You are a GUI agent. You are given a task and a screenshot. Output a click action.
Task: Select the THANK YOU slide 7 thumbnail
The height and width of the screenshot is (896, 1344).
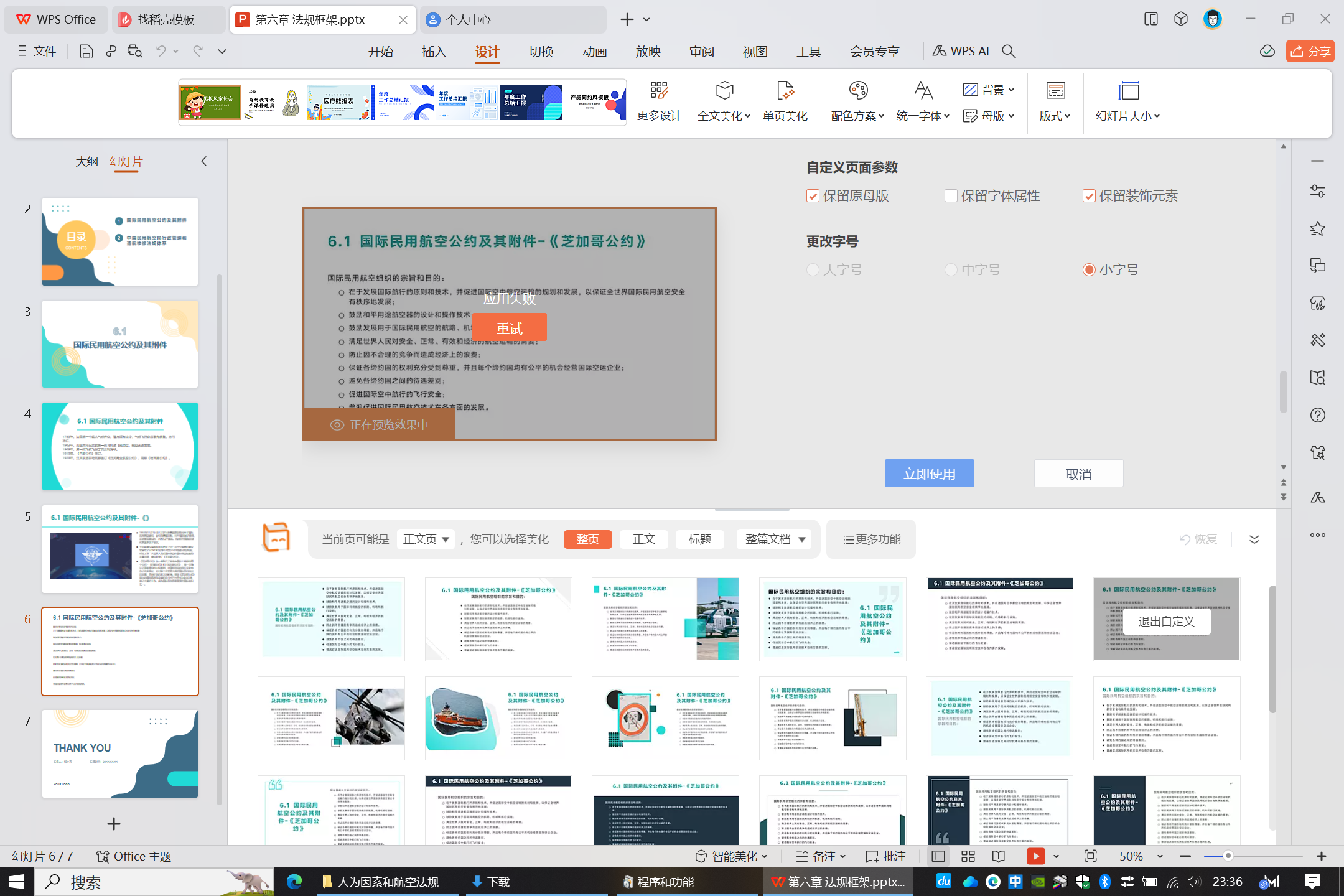120,754
